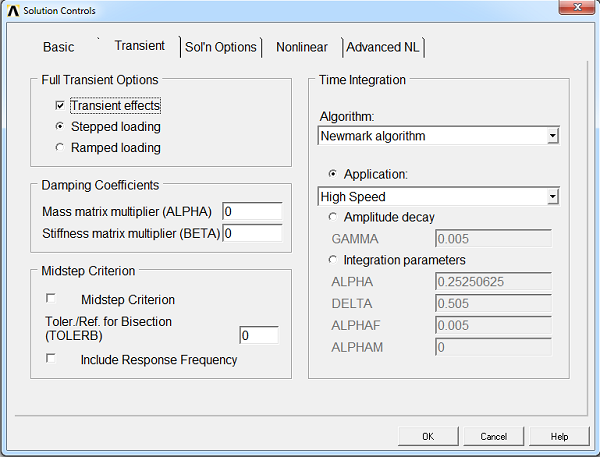The height and width of the screenshot is (457, 600).
Task: Click the OK button
Action: click(427, 436)
